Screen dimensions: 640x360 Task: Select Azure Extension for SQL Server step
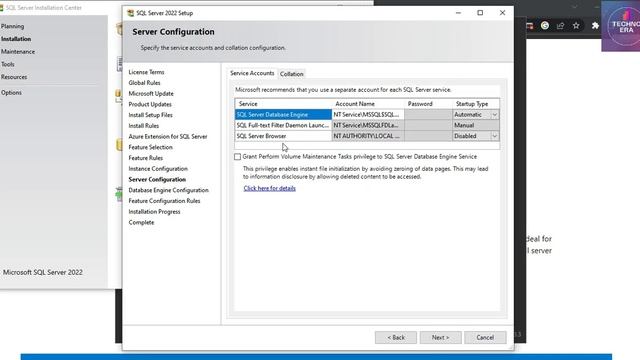click(168, 136)
